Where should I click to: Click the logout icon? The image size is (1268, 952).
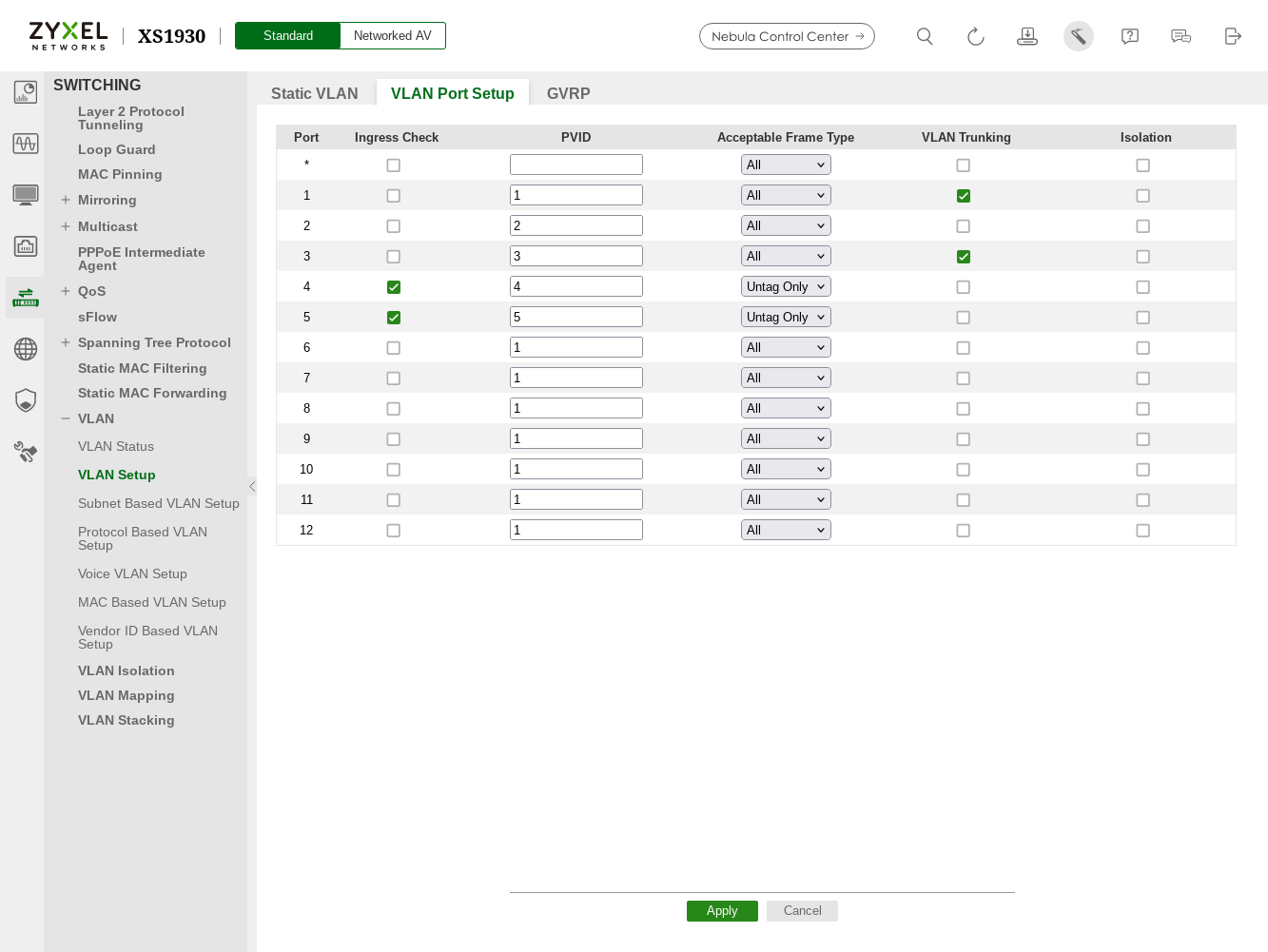click(1232, 35)
